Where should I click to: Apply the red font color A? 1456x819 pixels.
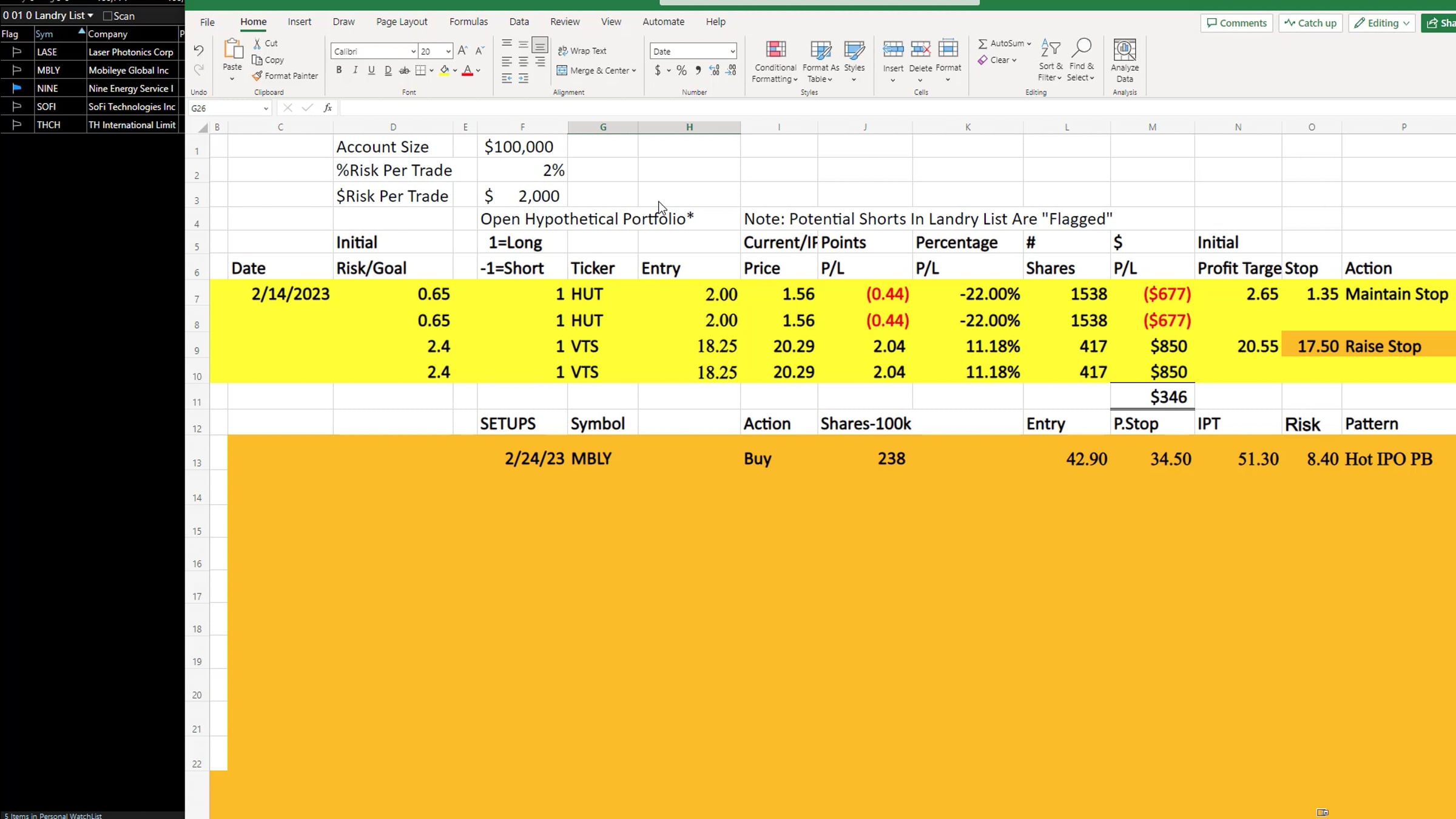(x=467, y=70)
